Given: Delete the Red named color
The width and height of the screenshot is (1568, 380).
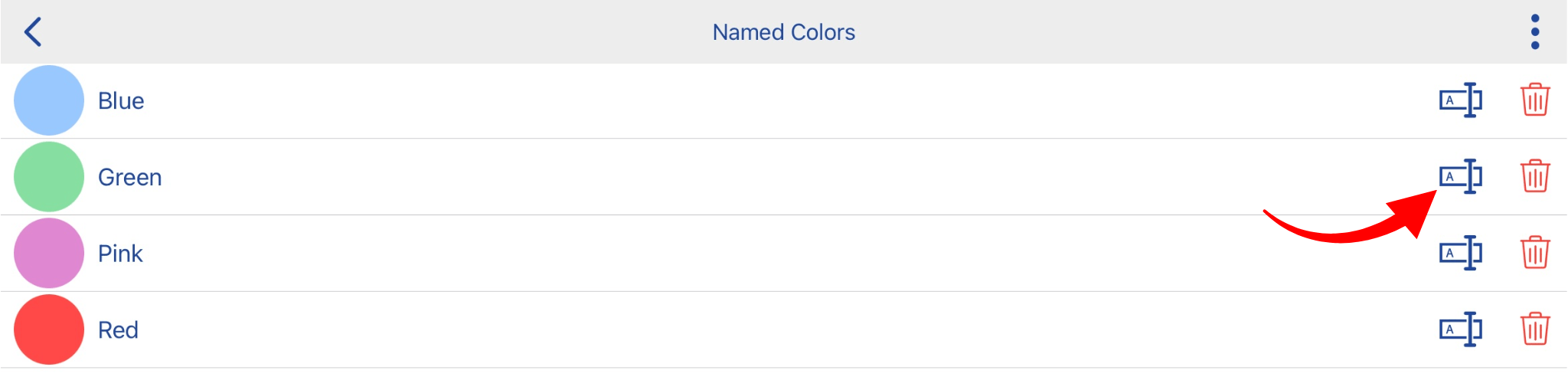Looking at the screenshot, I should click(x=1535, y=330).
